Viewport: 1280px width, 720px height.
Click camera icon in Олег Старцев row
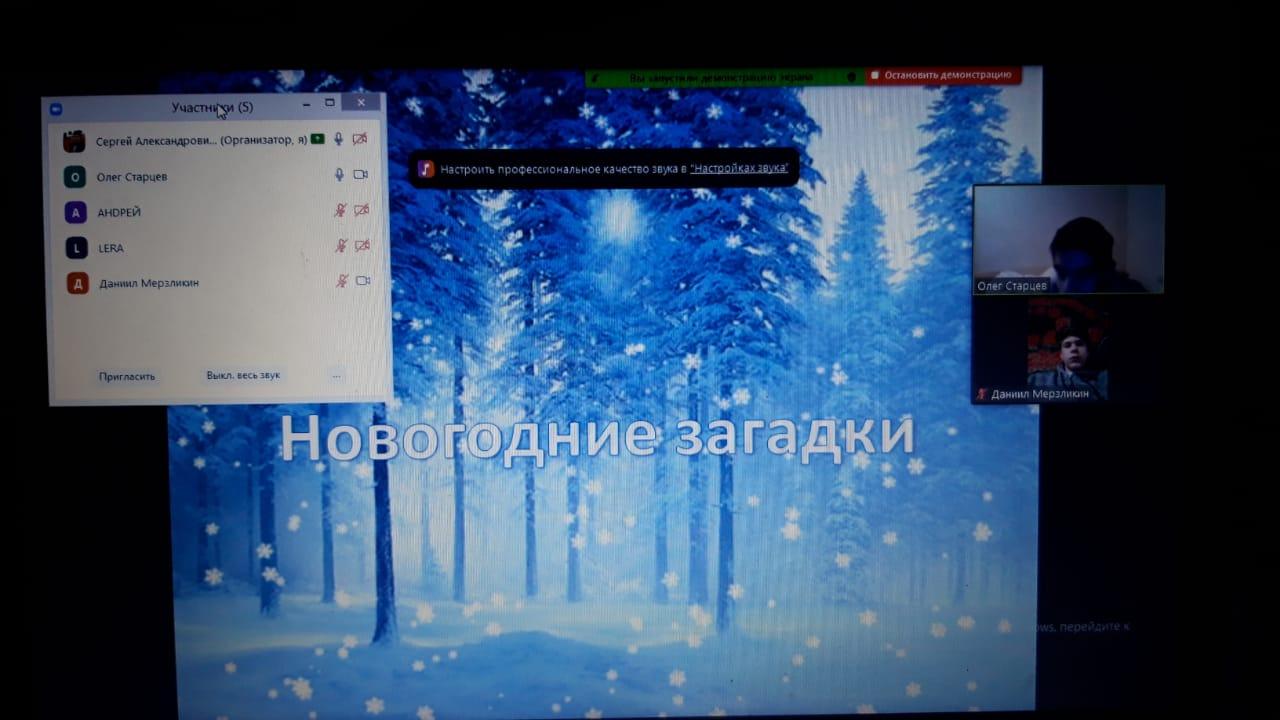click(361, 175)
